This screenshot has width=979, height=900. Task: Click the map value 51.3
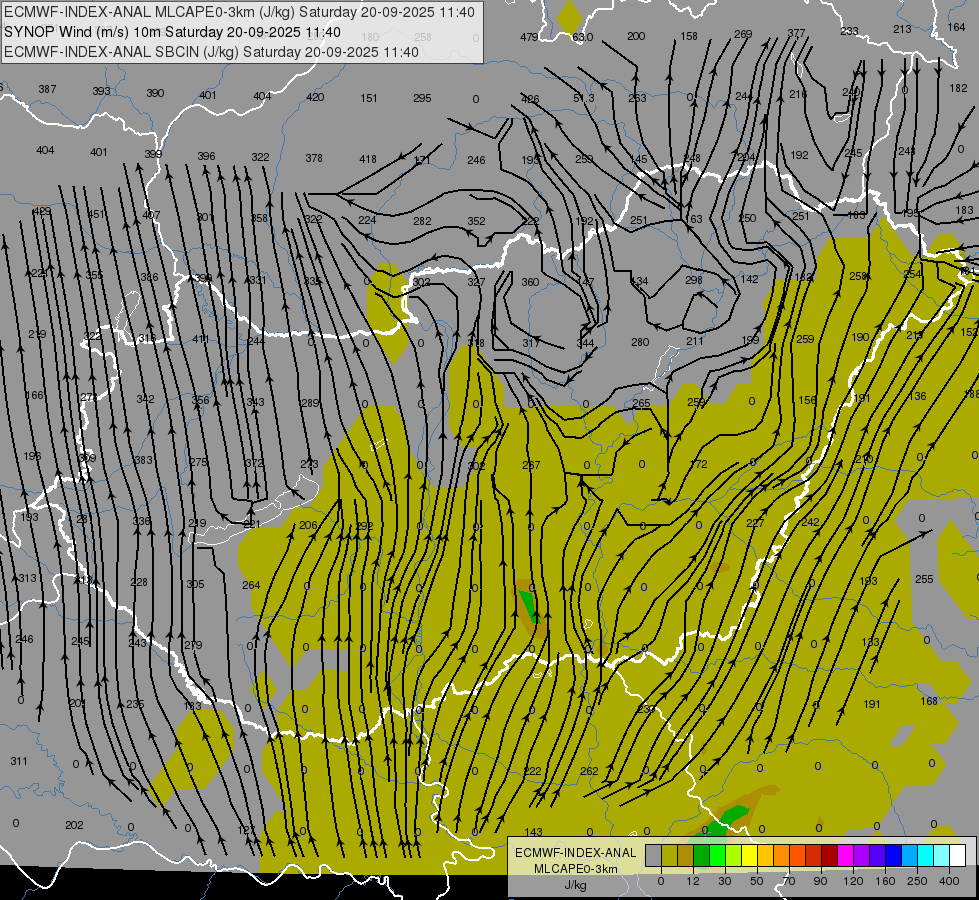tap(584, 98)
